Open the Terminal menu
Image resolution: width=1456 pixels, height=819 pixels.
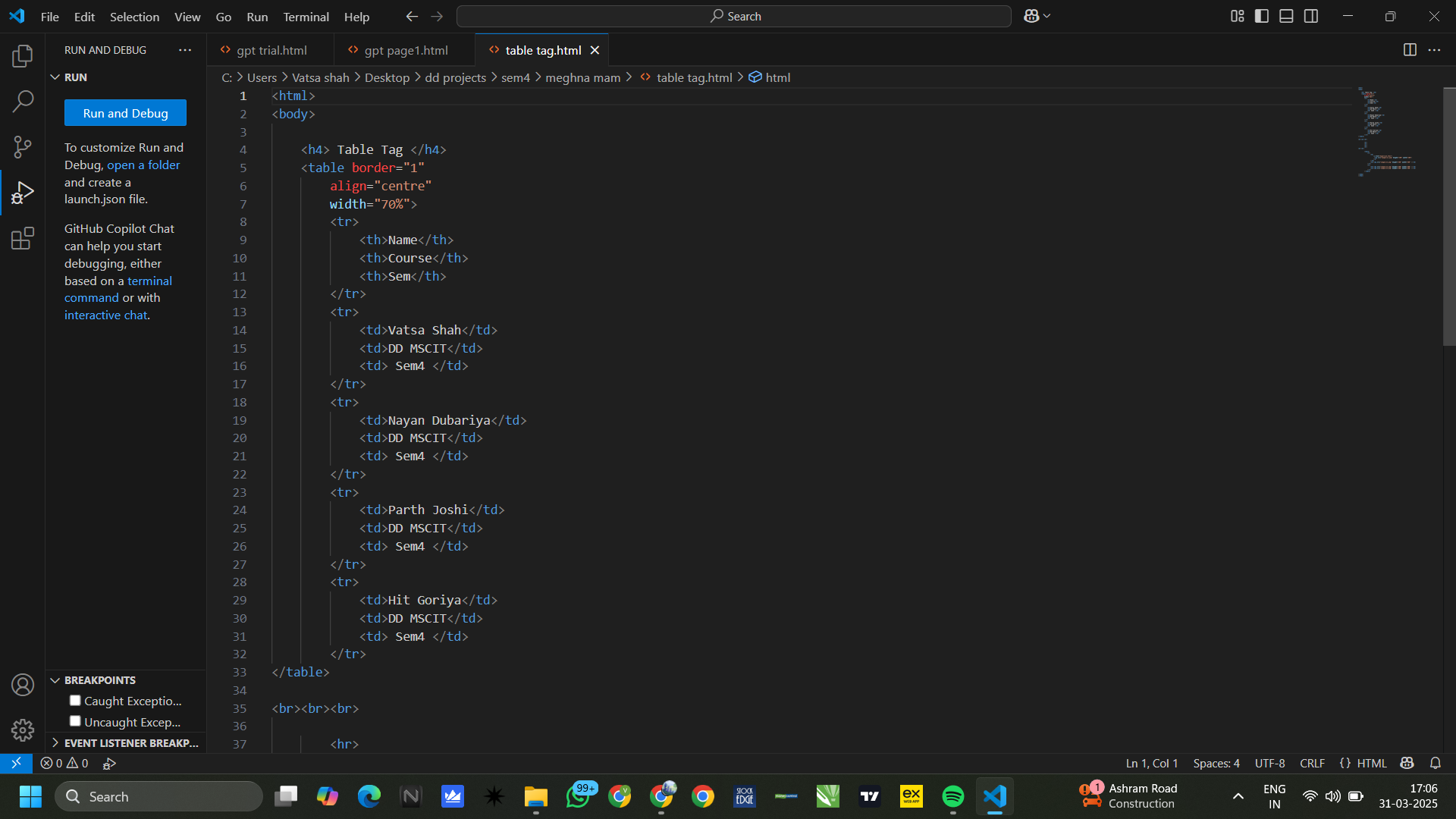(306, 17)
